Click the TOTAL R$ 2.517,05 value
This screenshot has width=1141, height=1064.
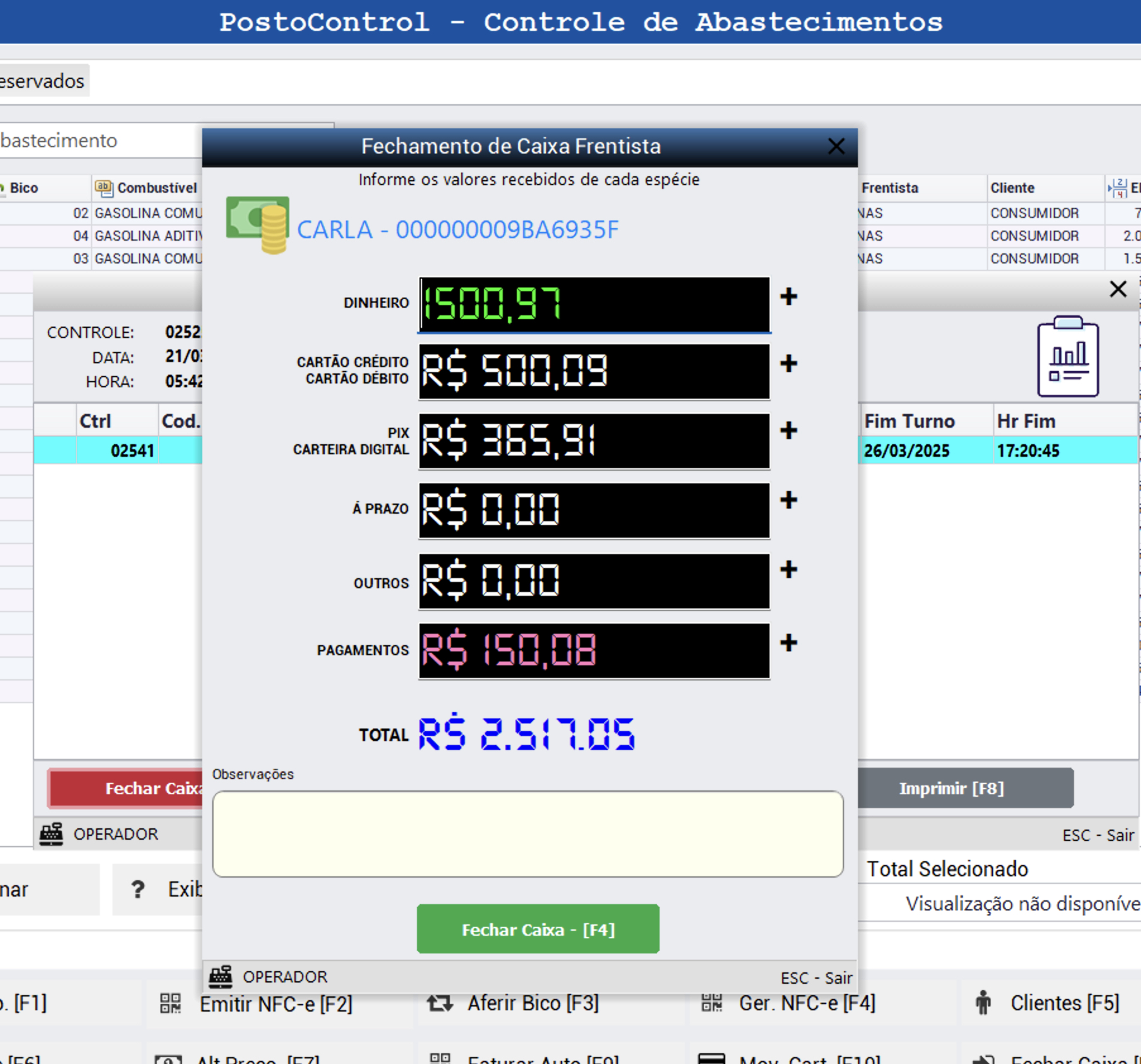526,734
